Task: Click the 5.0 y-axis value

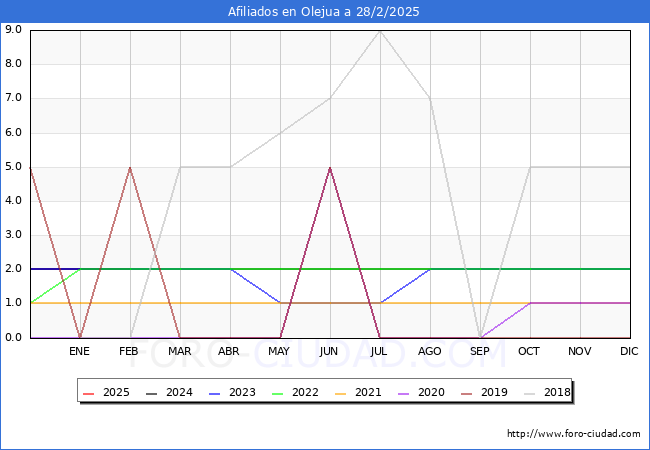Action: pyautogui.click(x=14, y=167)
